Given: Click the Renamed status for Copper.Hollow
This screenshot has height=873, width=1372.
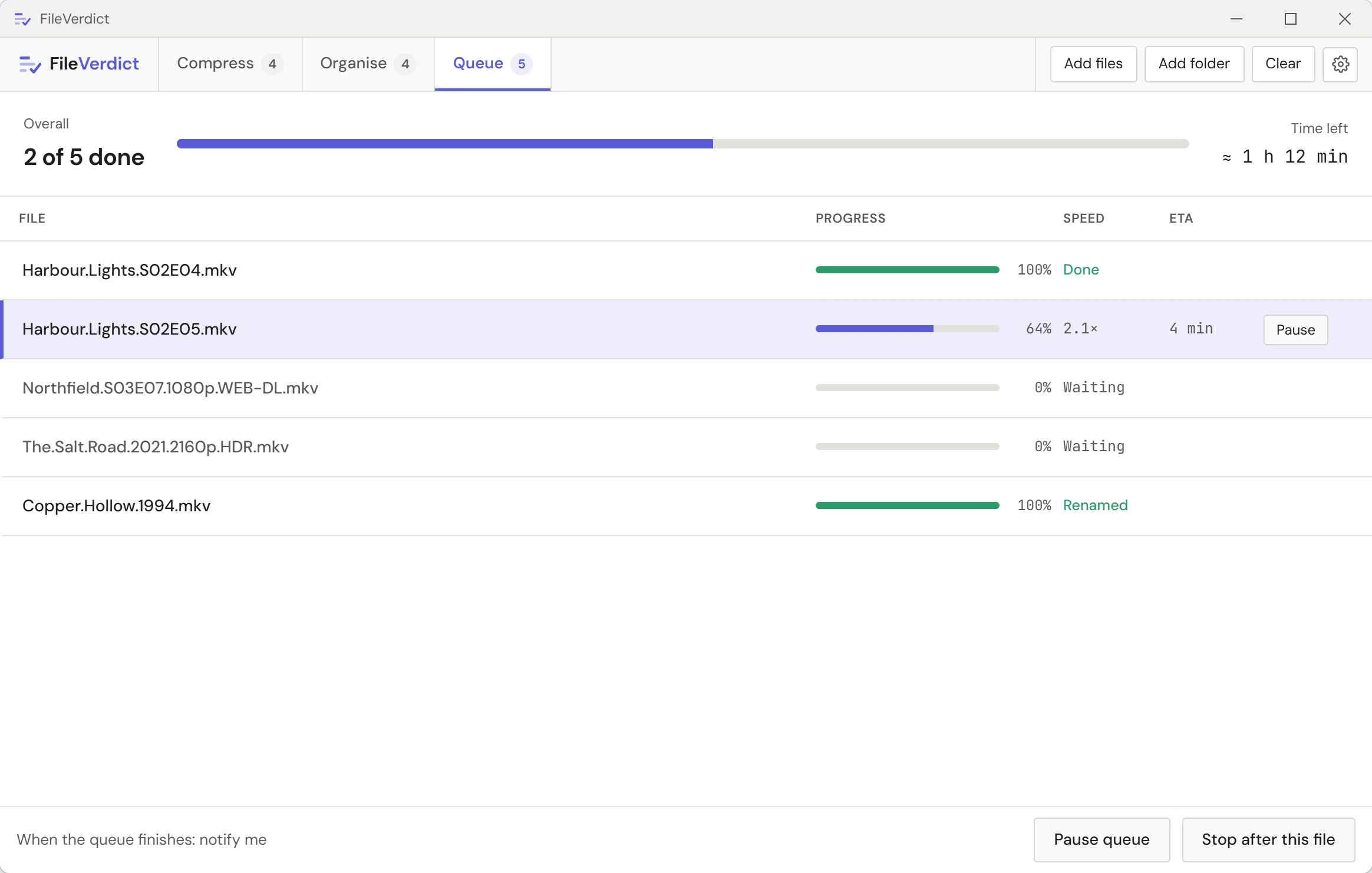Looking at the screenshot, I should point(1095,505).
